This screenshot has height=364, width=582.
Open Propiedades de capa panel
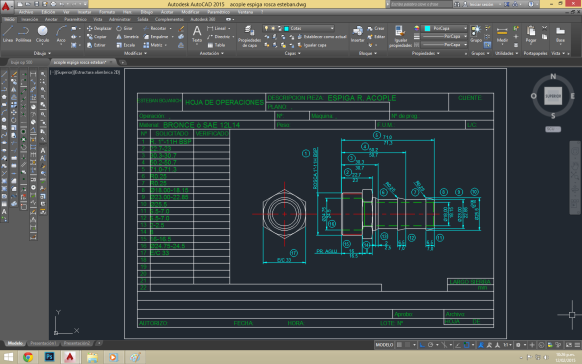249,36
